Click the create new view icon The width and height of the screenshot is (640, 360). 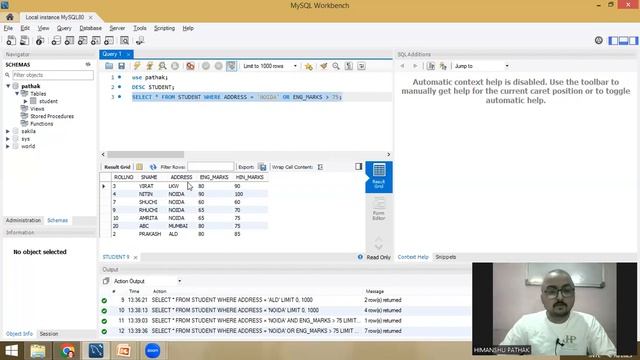coord(82,40)
